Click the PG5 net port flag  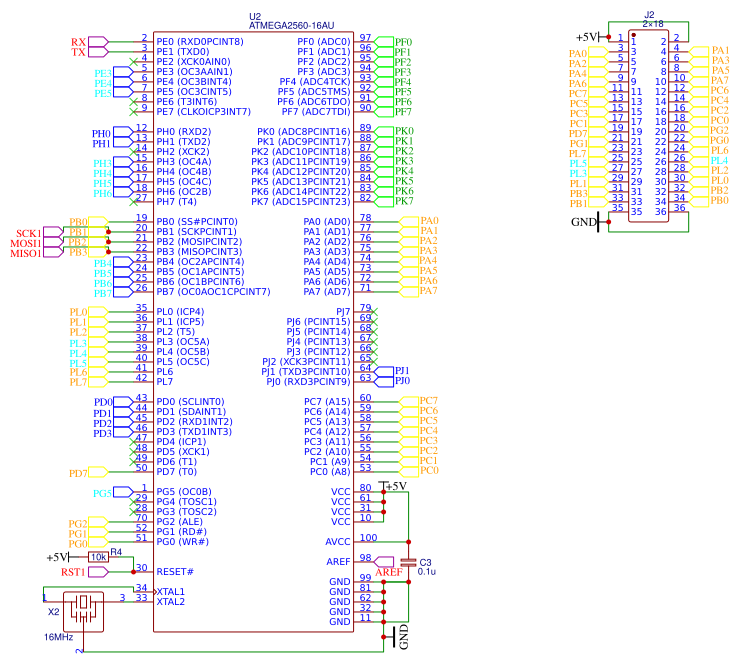point(123,492)
